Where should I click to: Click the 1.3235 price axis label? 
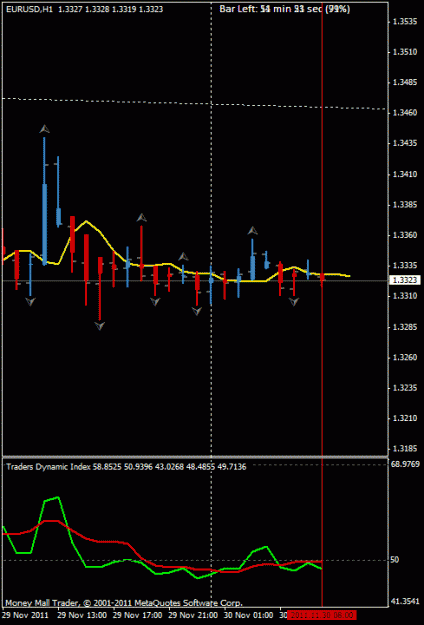tap(405, 388)
